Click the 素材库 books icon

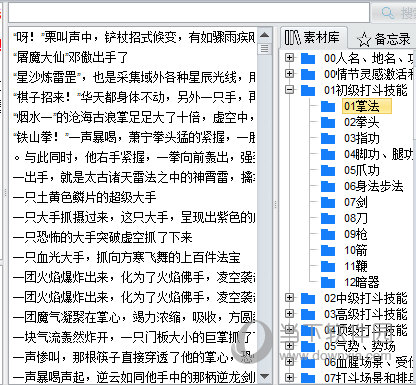(292, 37)
